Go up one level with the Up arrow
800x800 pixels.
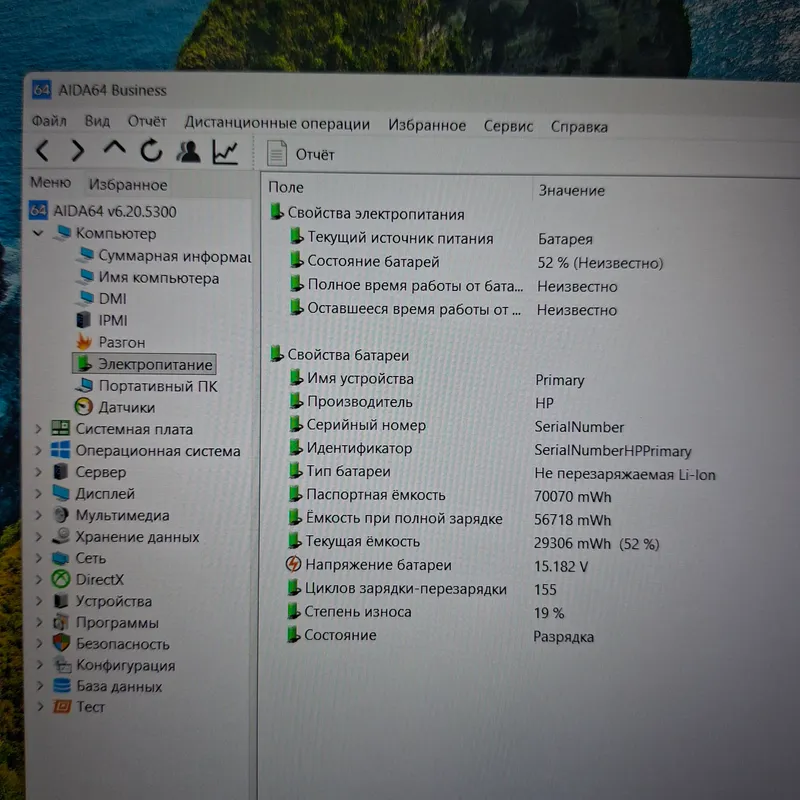point(114,148)
